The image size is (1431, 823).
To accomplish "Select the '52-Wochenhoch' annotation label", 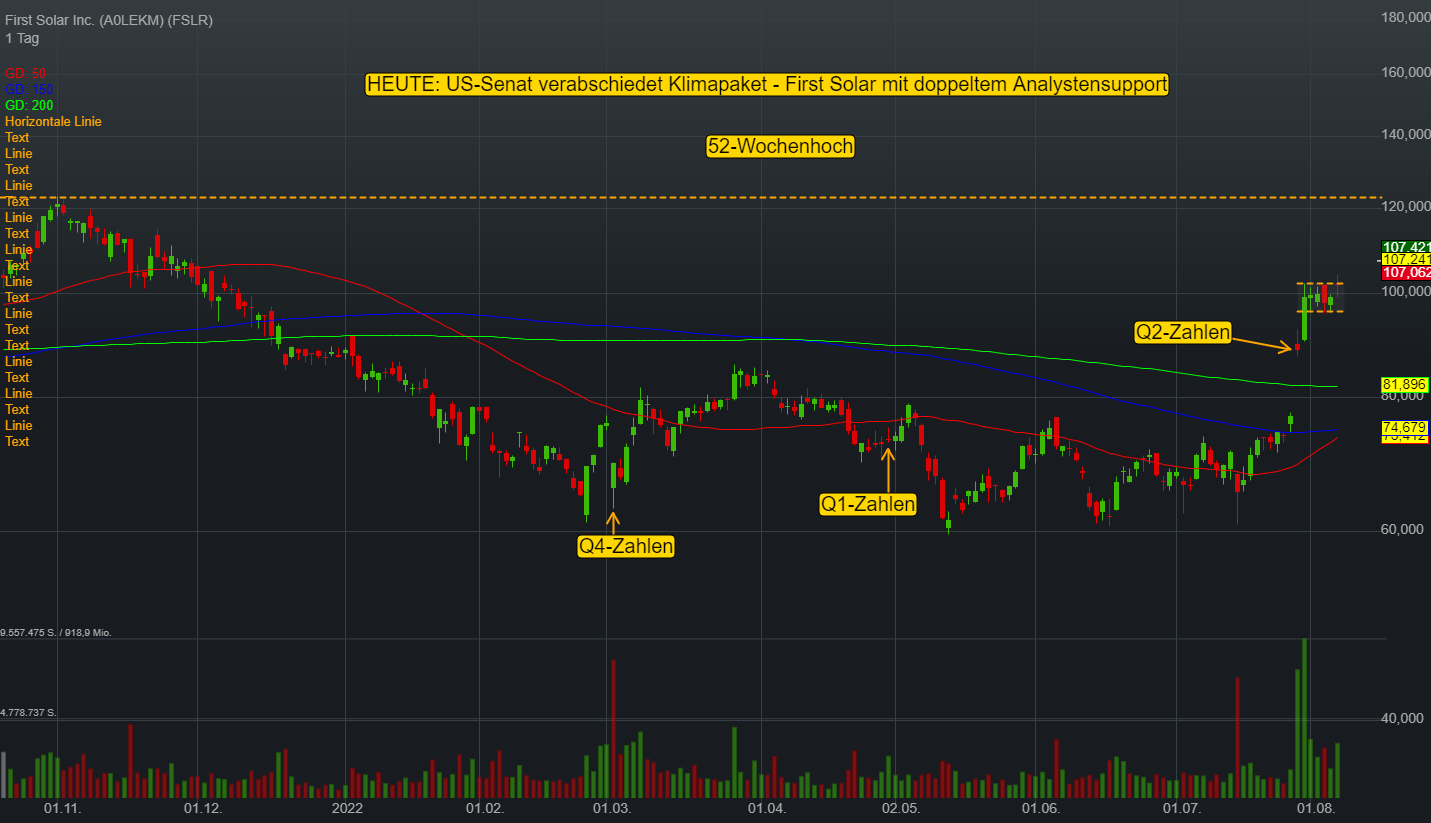I will (781, 147).
